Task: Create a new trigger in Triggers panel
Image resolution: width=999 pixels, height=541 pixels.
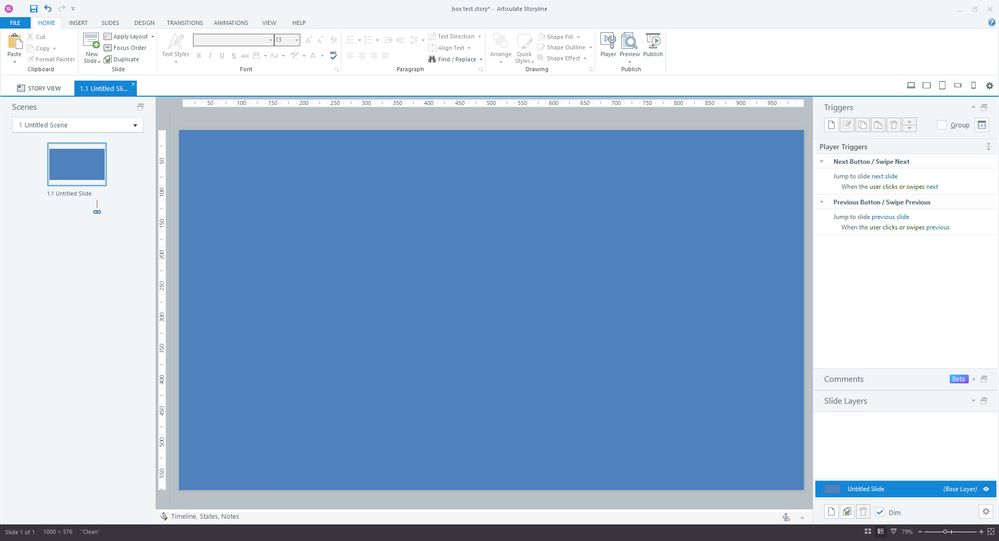Action: coord(830,125)
